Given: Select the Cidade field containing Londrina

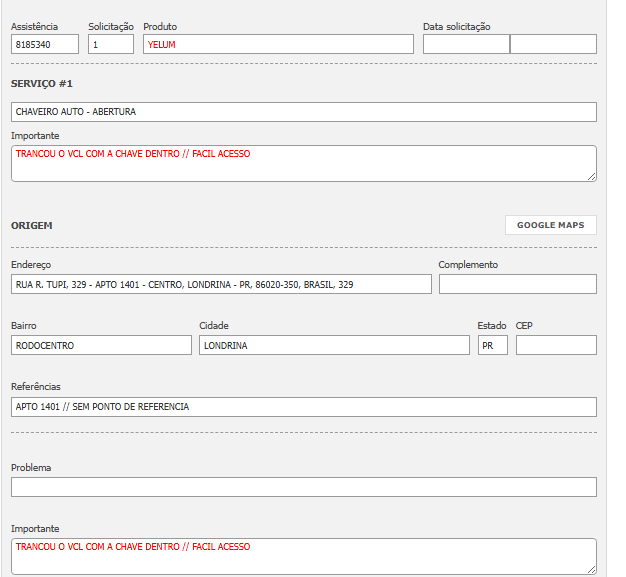Looking at the screenshot, I should [x=334, y=345].
